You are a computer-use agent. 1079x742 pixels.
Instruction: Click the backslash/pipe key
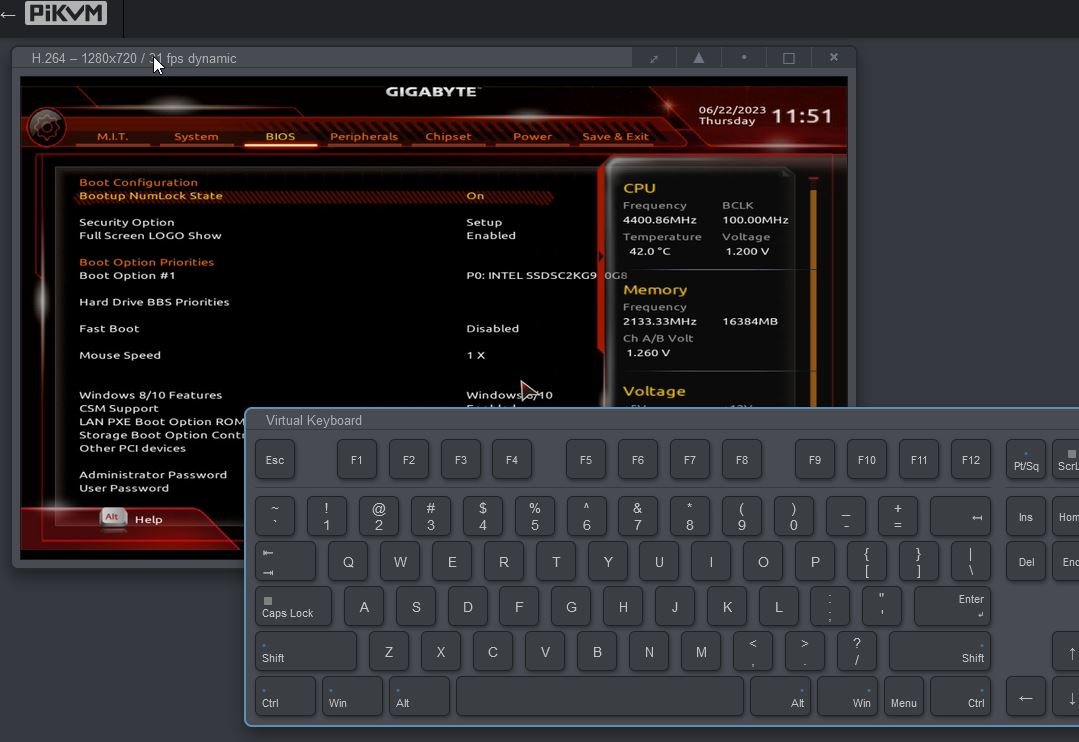click(x=971, y=562)
